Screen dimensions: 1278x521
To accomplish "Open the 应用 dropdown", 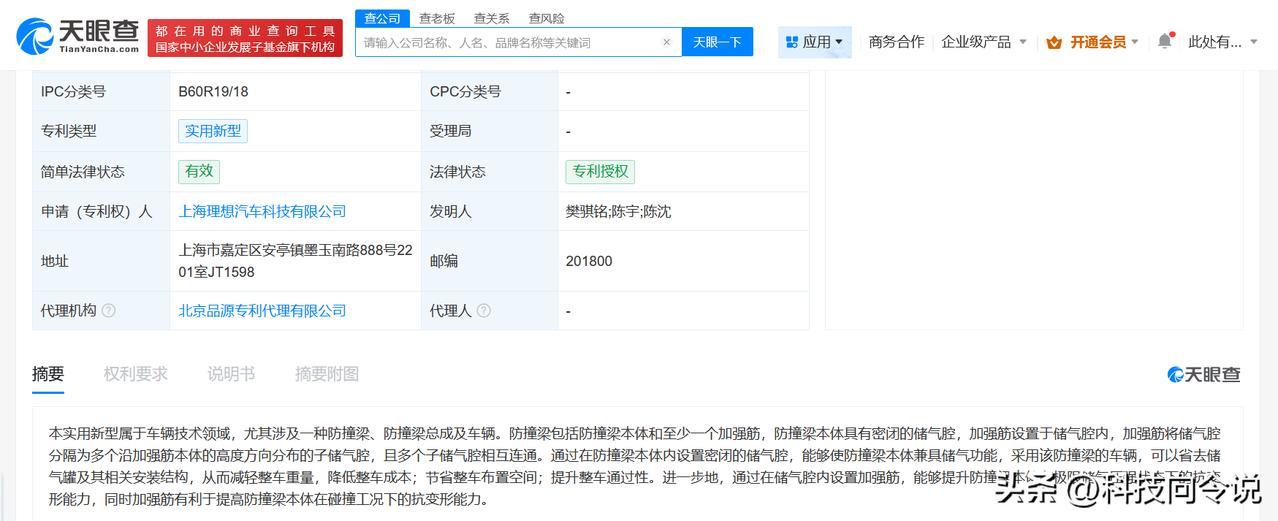I will tap(815, 42).
